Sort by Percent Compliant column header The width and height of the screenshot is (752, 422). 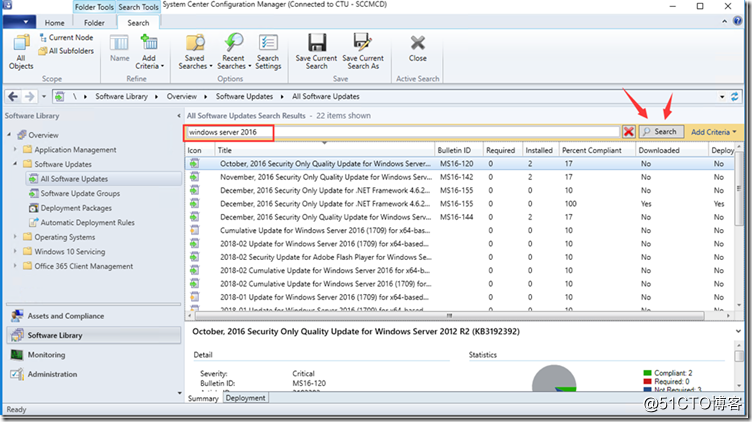click(x=598, y=150)
